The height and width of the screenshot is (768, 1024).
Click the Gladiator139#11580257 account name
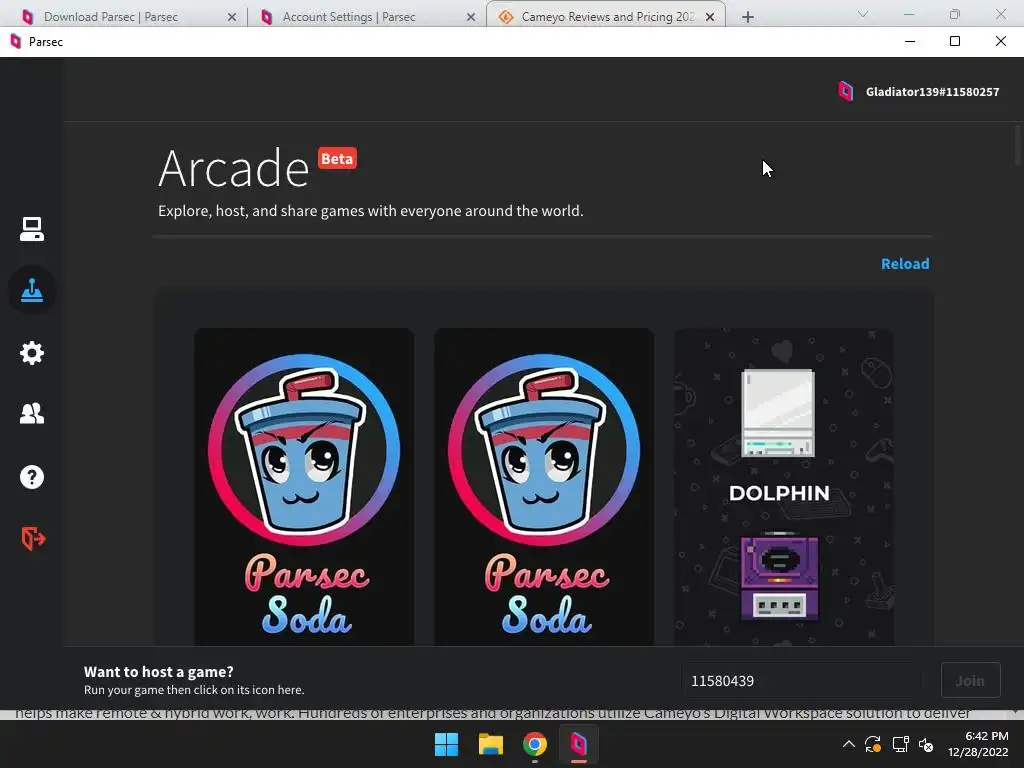click(932, 92)
